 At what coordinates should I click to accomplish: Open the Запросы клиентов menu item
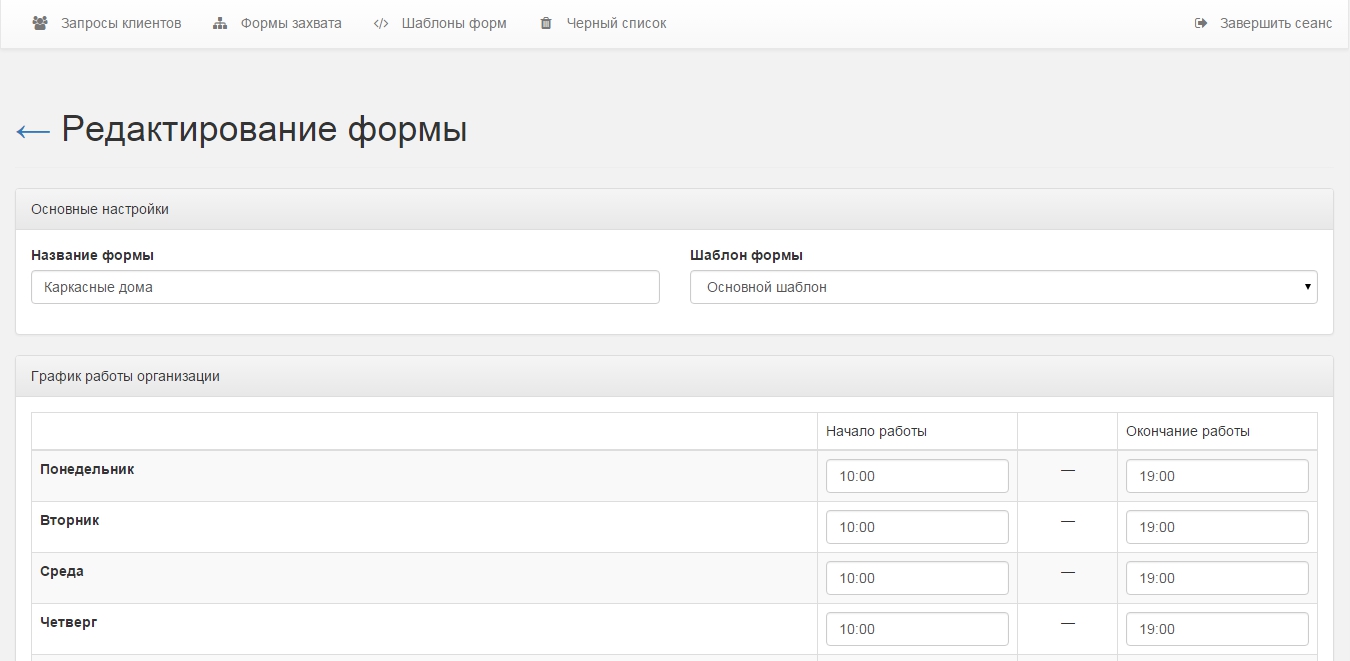(x=121, y=23)
